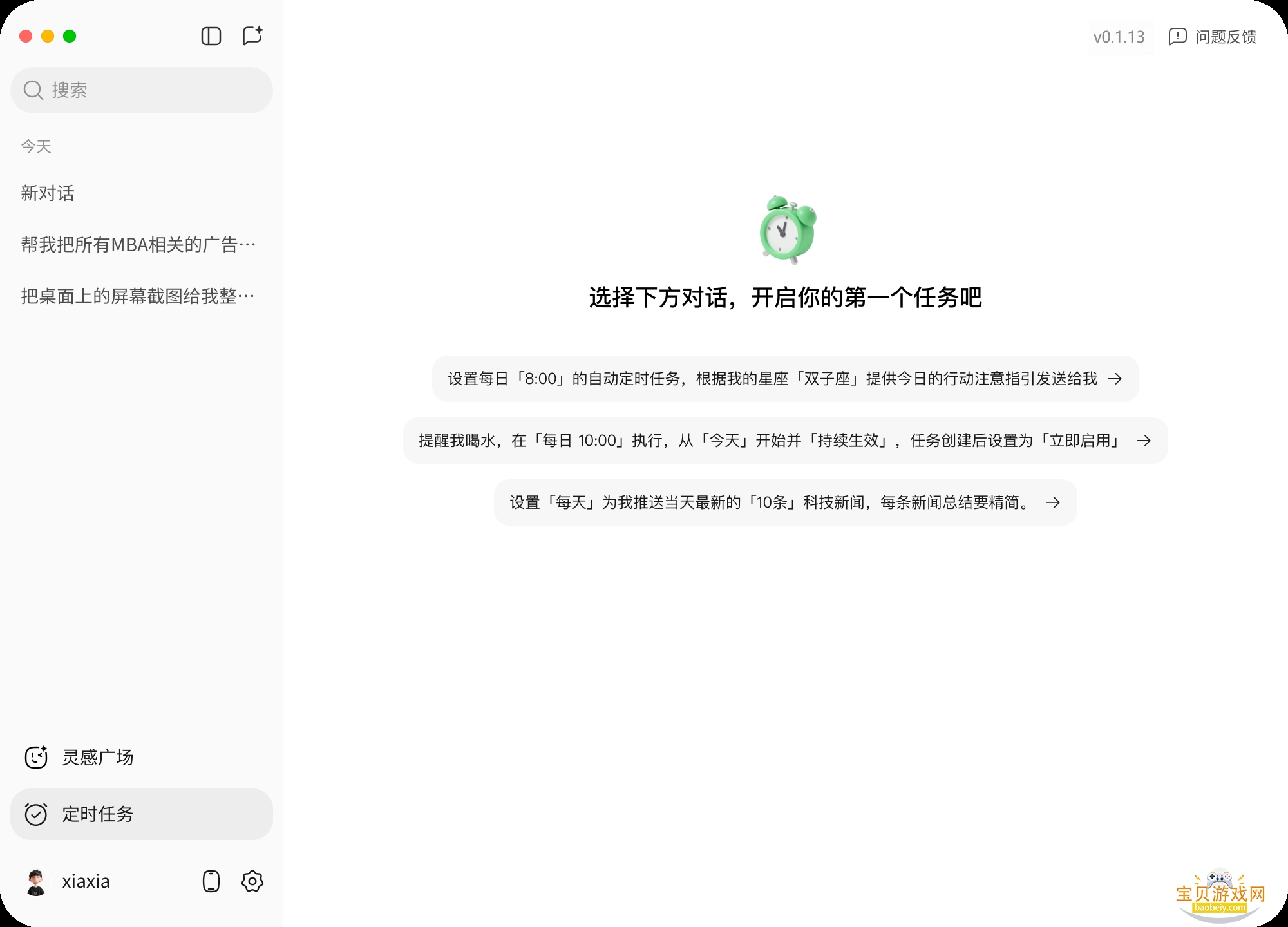Click the 灵感广场 smiley icon
1288x927 pixels.
click(36, 757)
